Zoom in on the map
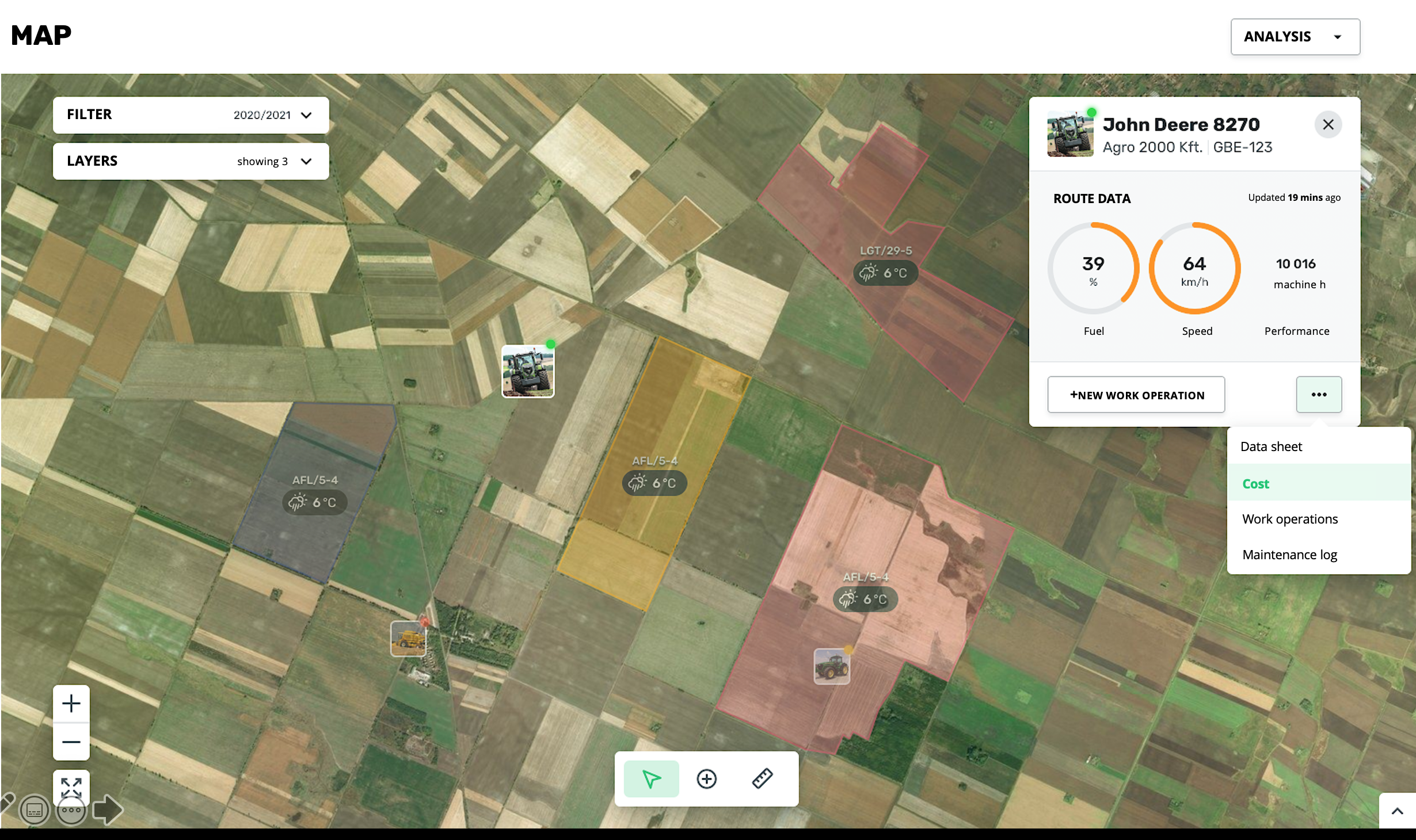This screenshot has width=1416, height=840. coord(71,703)
